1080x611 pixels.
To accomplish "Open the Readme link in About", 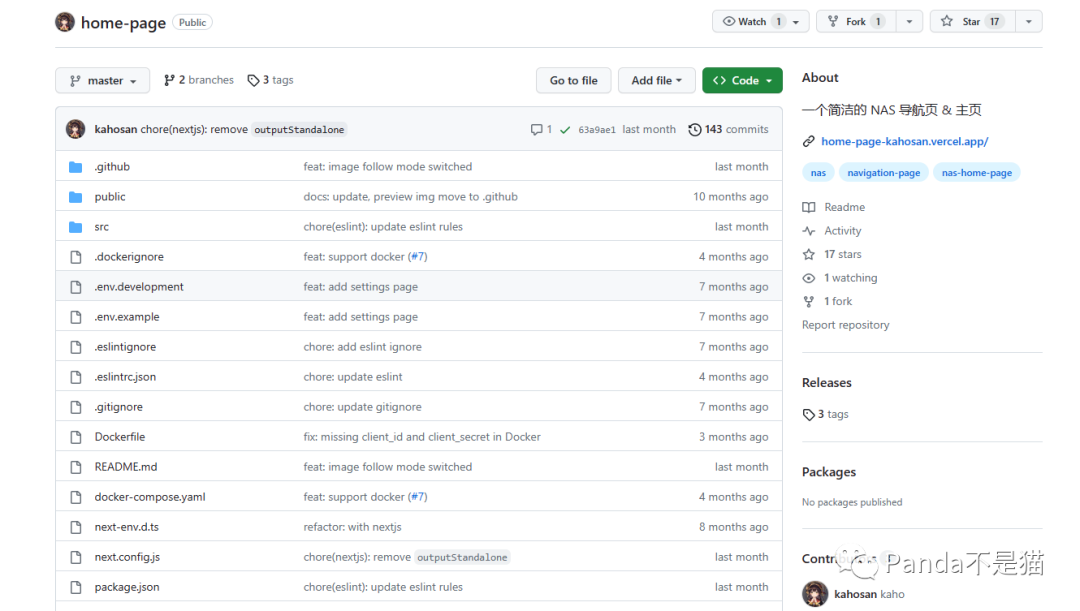I will (844, 207).
